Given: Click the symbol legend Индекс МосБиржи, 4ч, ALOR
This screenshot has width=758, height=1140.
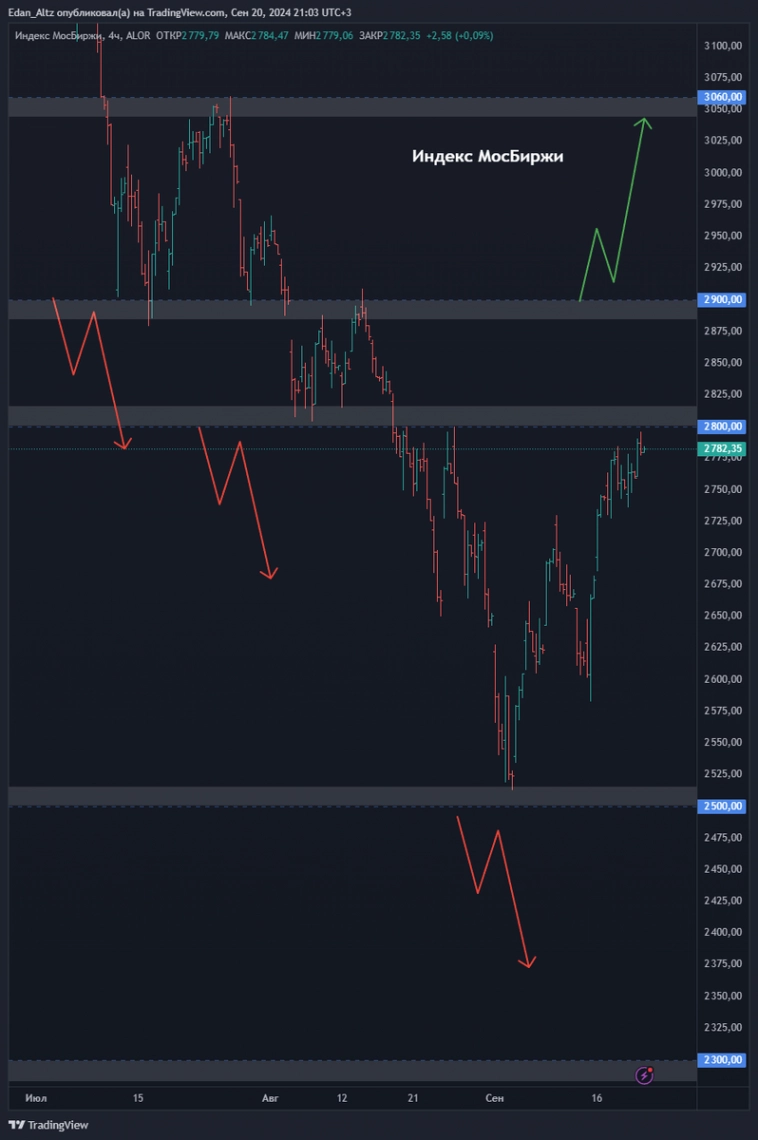Looking at the screenshot, I should point(82,35).
